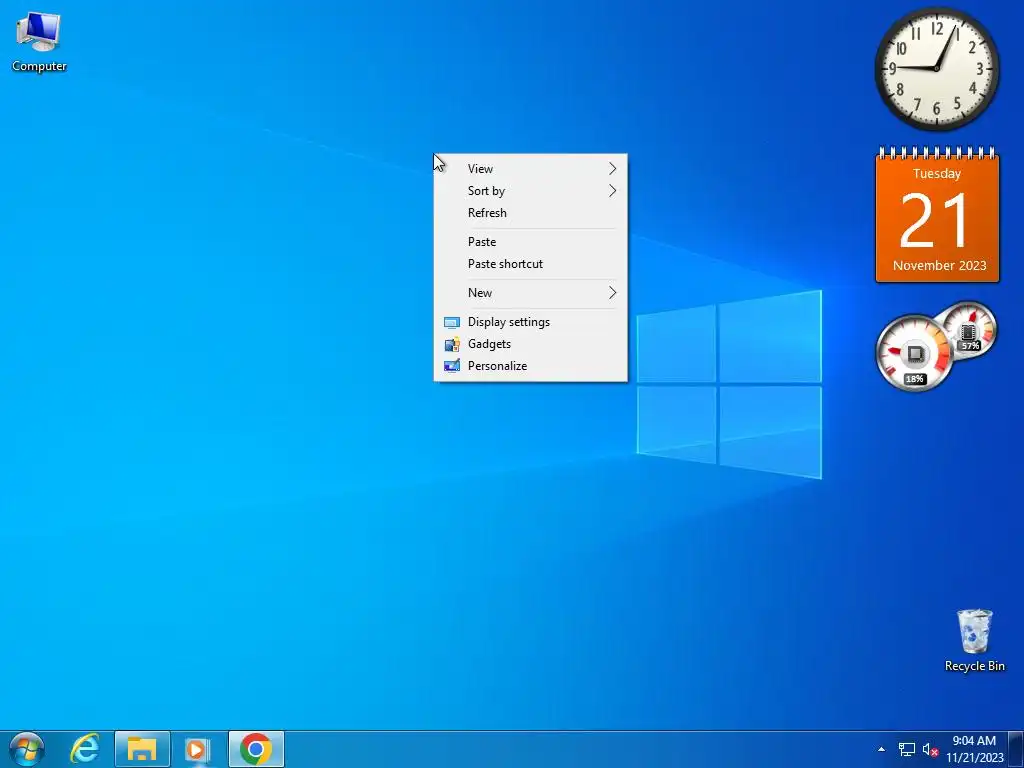
Task: Launch Windows Media Player from taskbar
Action: (198, 749)
